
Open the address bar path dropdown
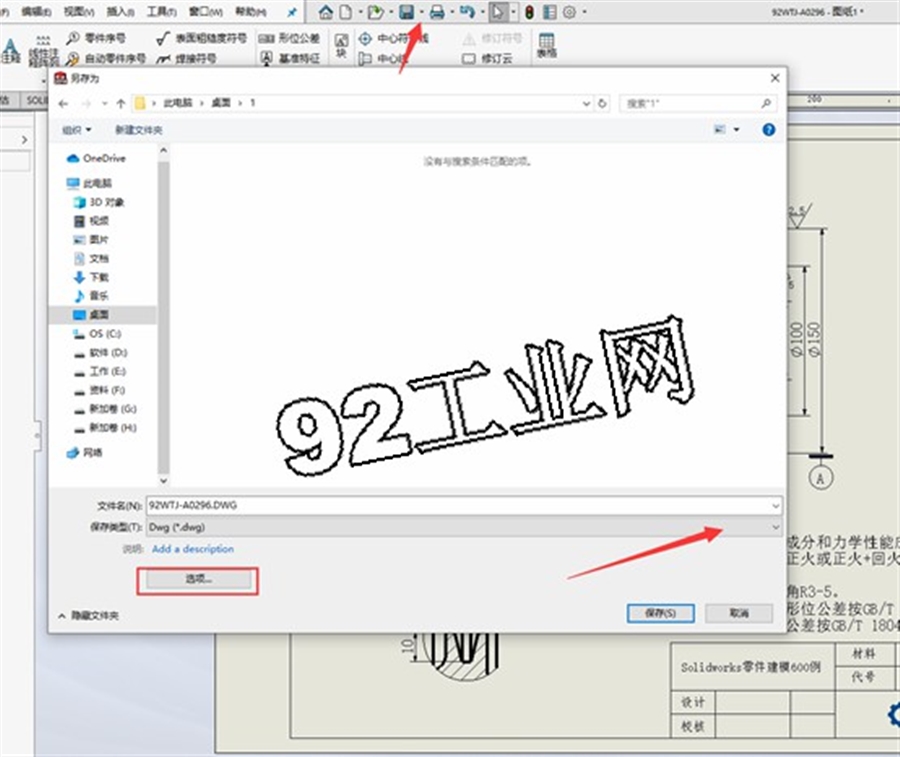tap(586, 104)
